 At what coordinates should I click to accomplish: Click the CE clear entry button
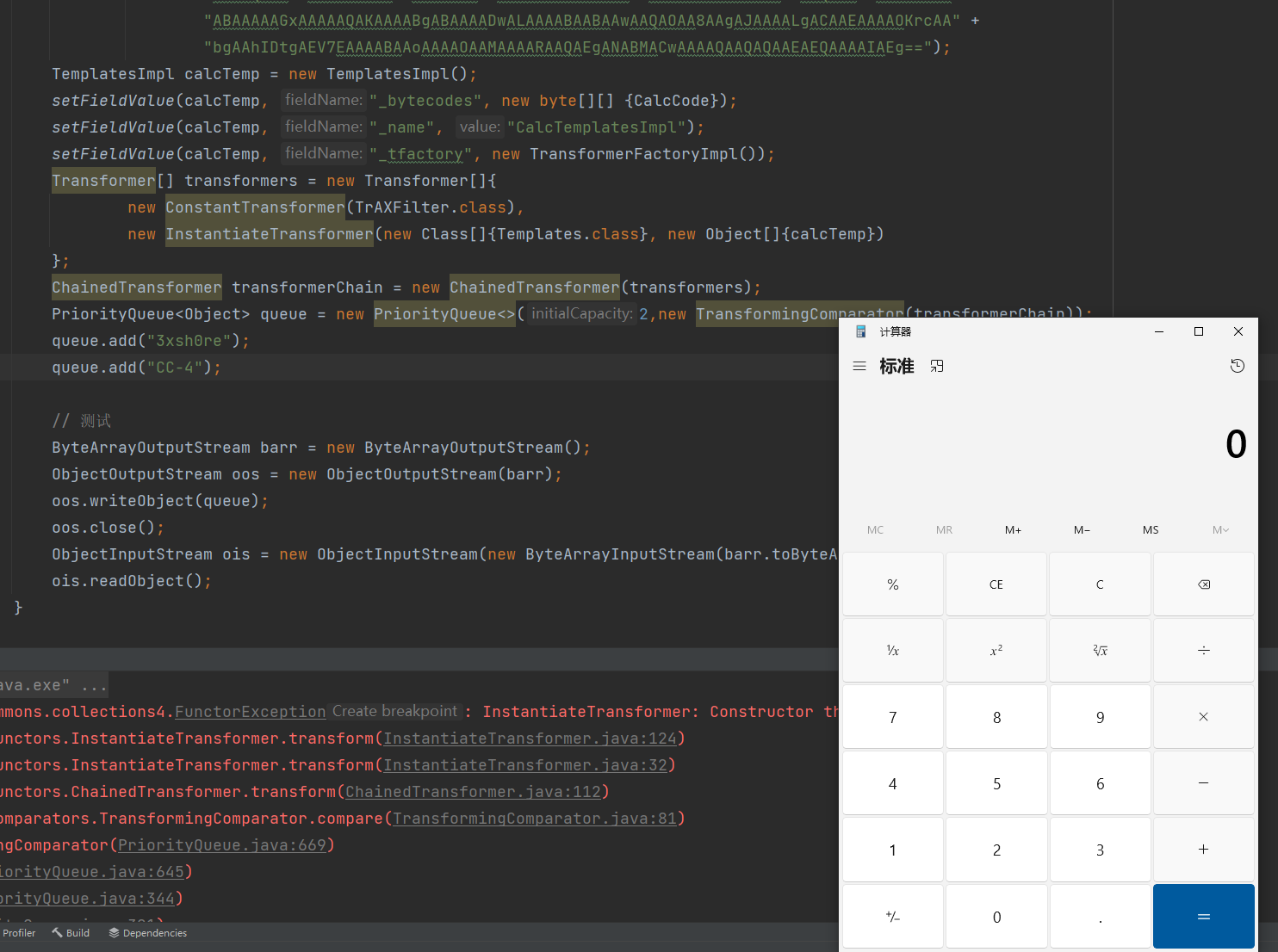tap(996, 584)
